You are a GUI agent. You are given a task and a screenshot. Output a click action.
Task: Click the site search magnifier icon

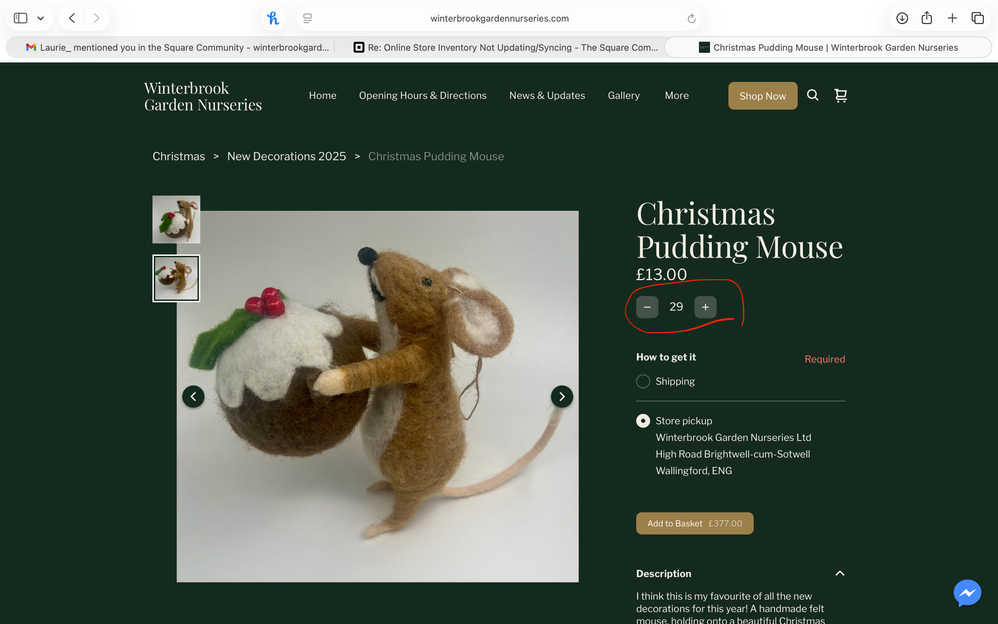(813, 96)
